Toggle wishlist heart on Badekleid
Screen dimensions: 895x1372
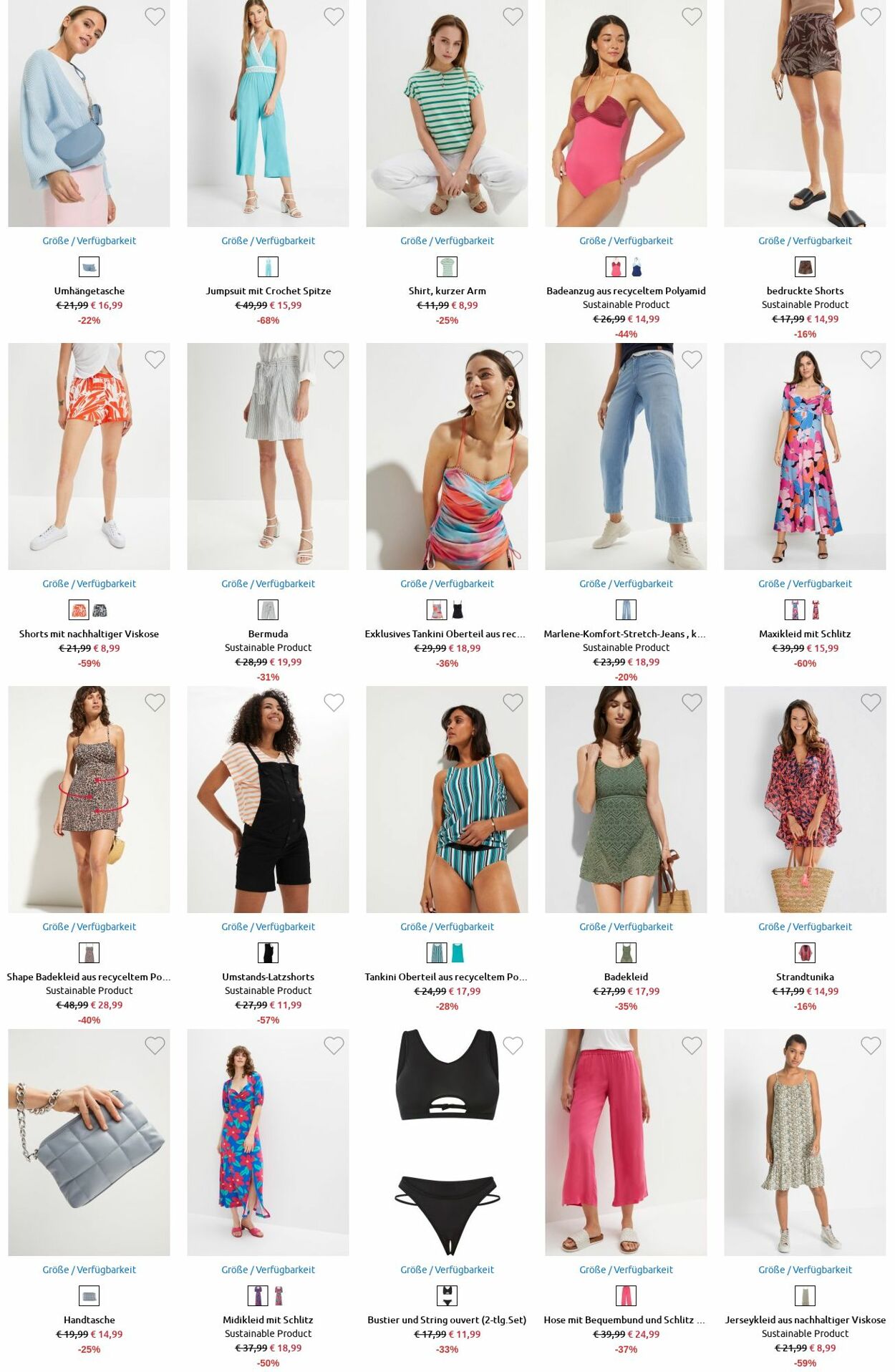pos(692,702)
